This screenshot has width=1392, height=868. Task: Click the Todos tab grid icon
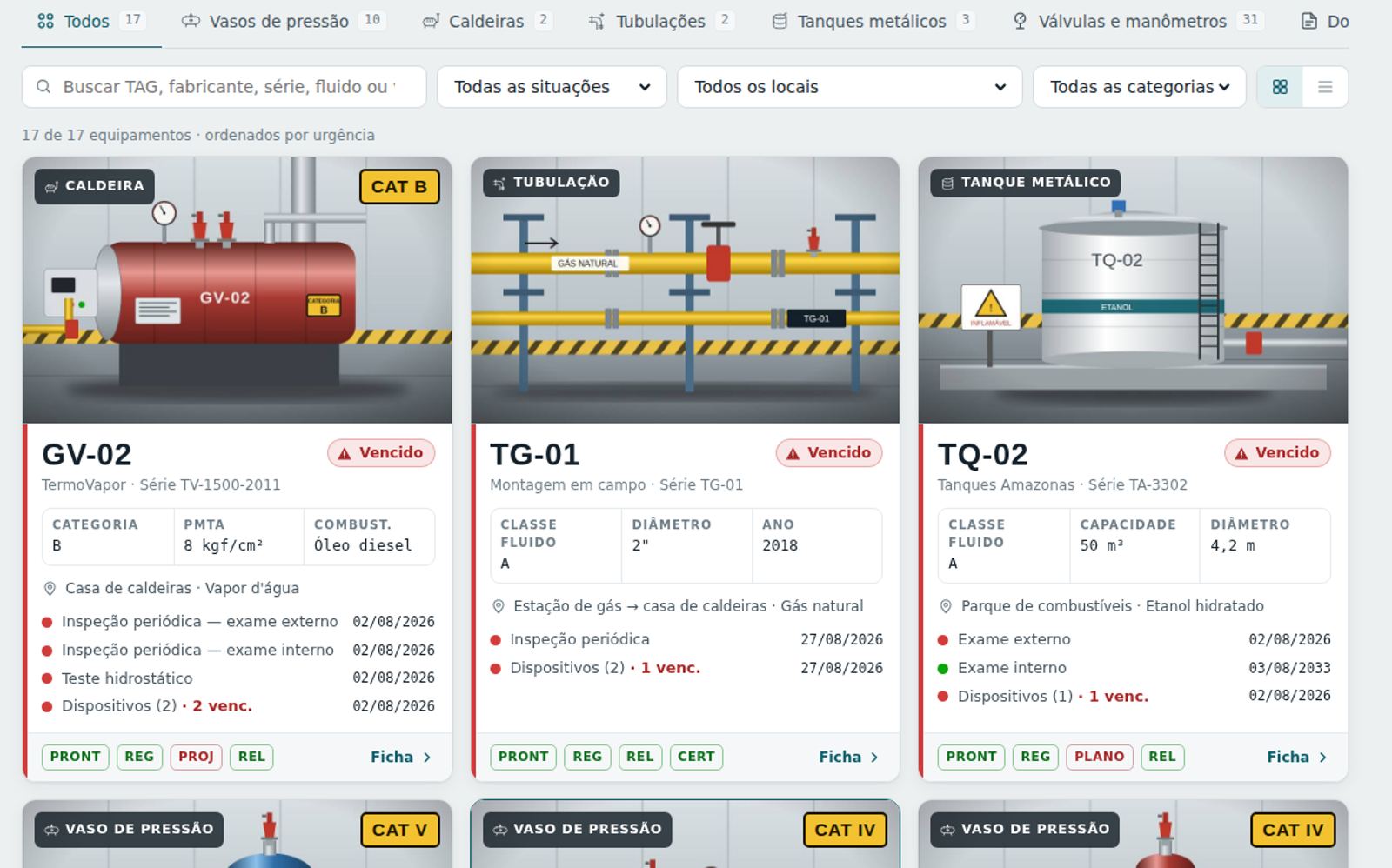46,21
